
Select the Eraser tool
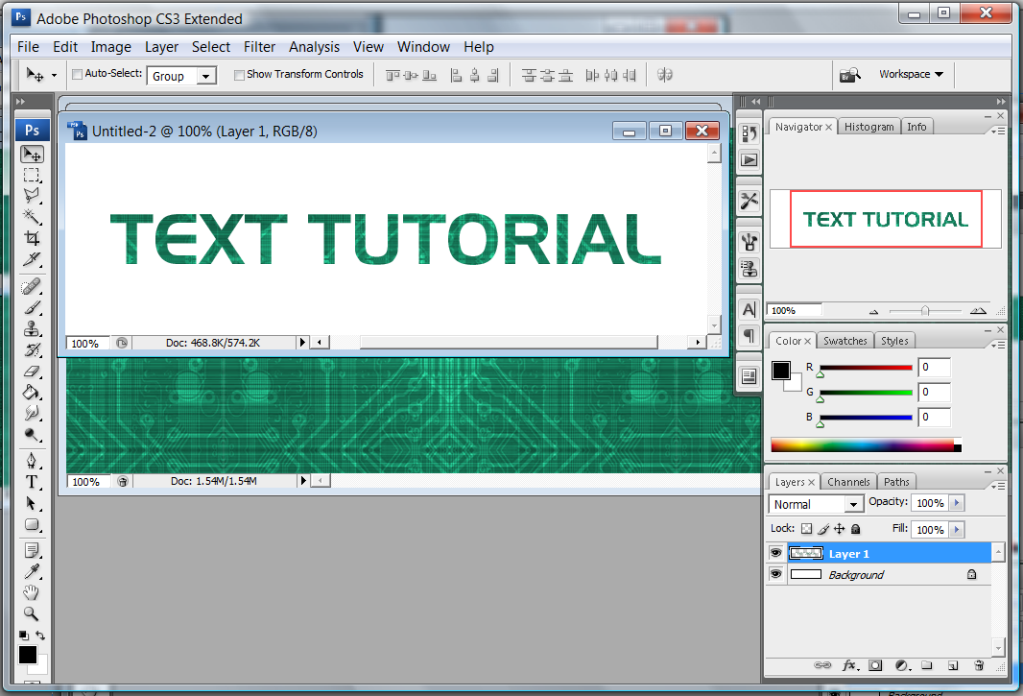point(32,370)
